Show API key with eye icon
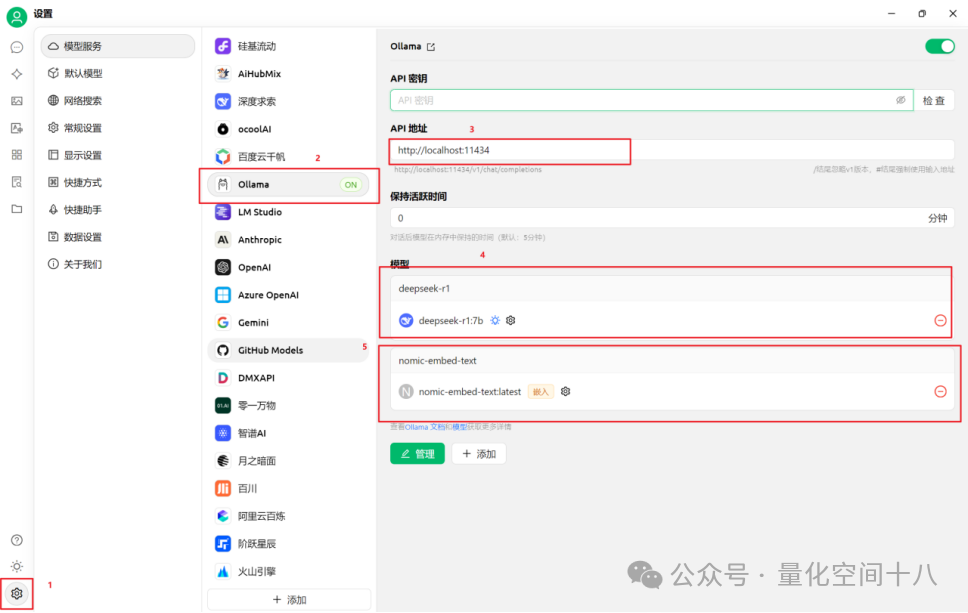Screen dimensions: 968x613 (901, 100)
